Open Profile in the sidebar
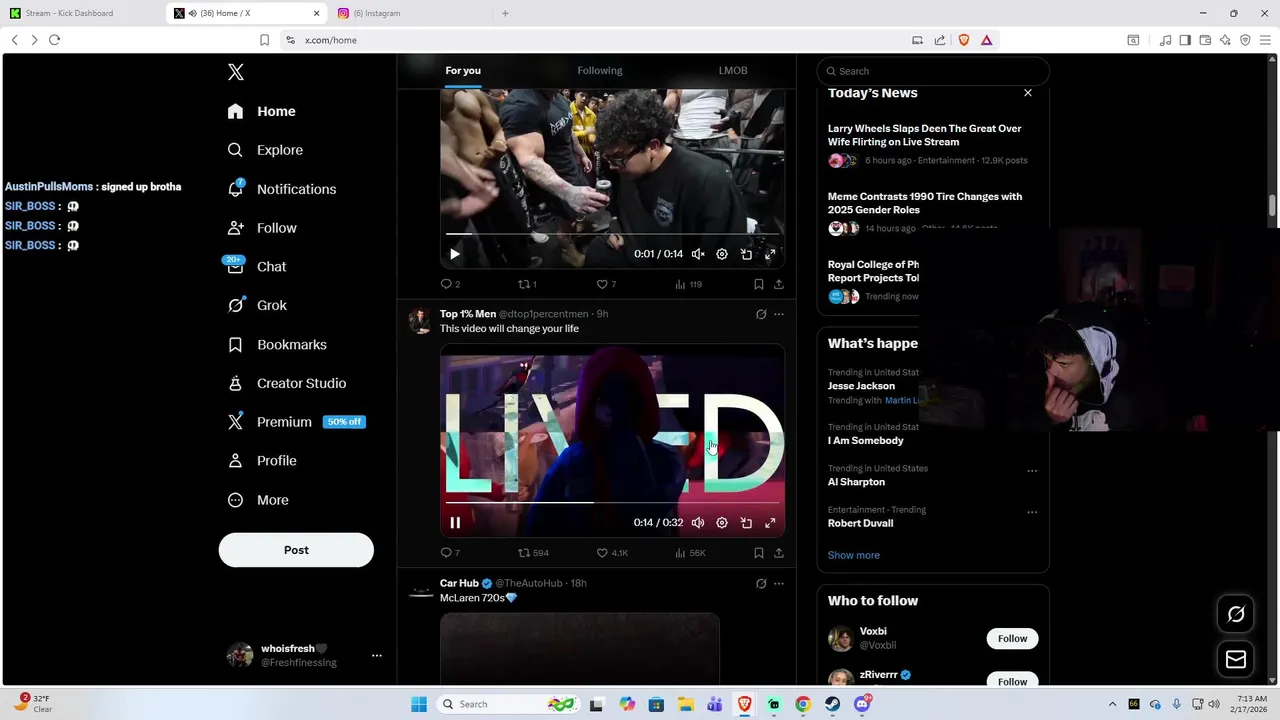The width and height of the screenshot is (1280, 720). click(x=262, y=461)
